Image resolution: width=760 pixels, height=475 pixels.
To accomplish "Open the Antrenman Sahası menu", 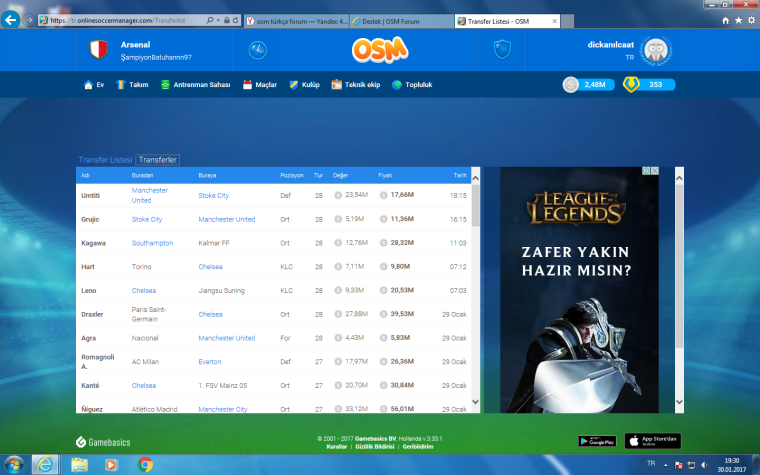I will (195, 85).
